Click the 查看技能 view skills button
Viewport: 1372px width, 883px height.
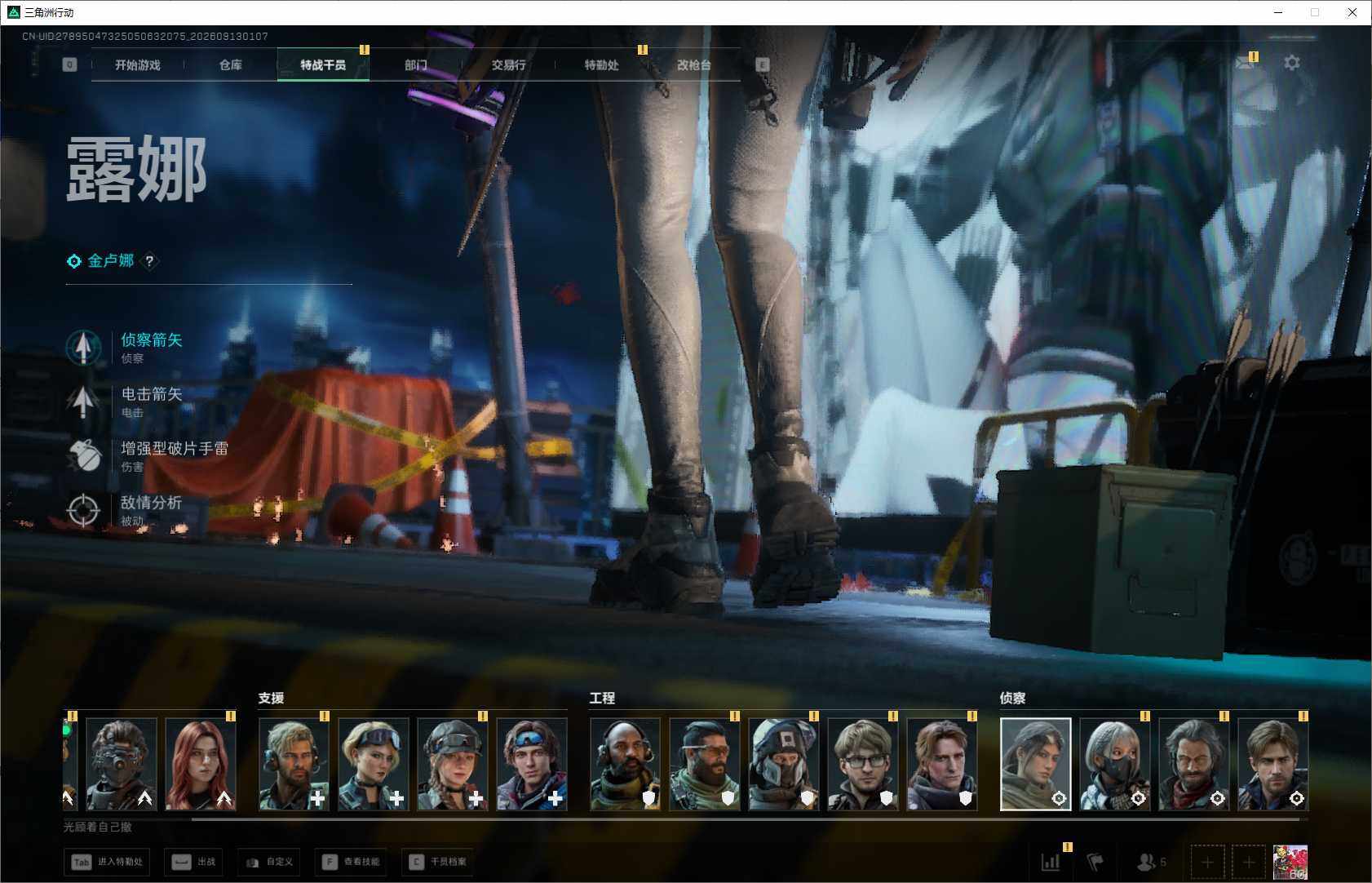[x=351, y=862]
